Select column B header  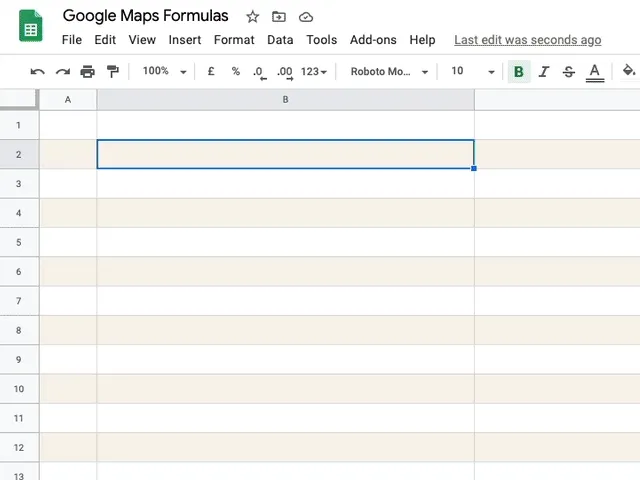click(285, 99)
